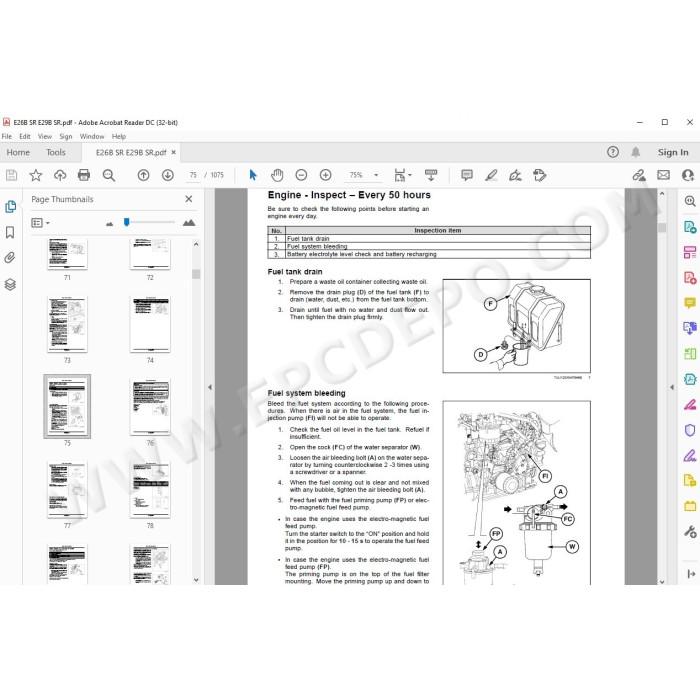Open the Sign menu

(x=66, y=136)
